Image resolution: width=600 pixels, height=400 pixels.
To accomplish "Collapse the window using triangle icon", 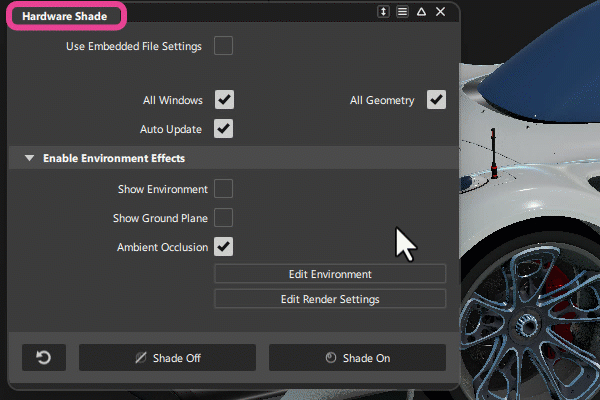I will pos(421,12).
